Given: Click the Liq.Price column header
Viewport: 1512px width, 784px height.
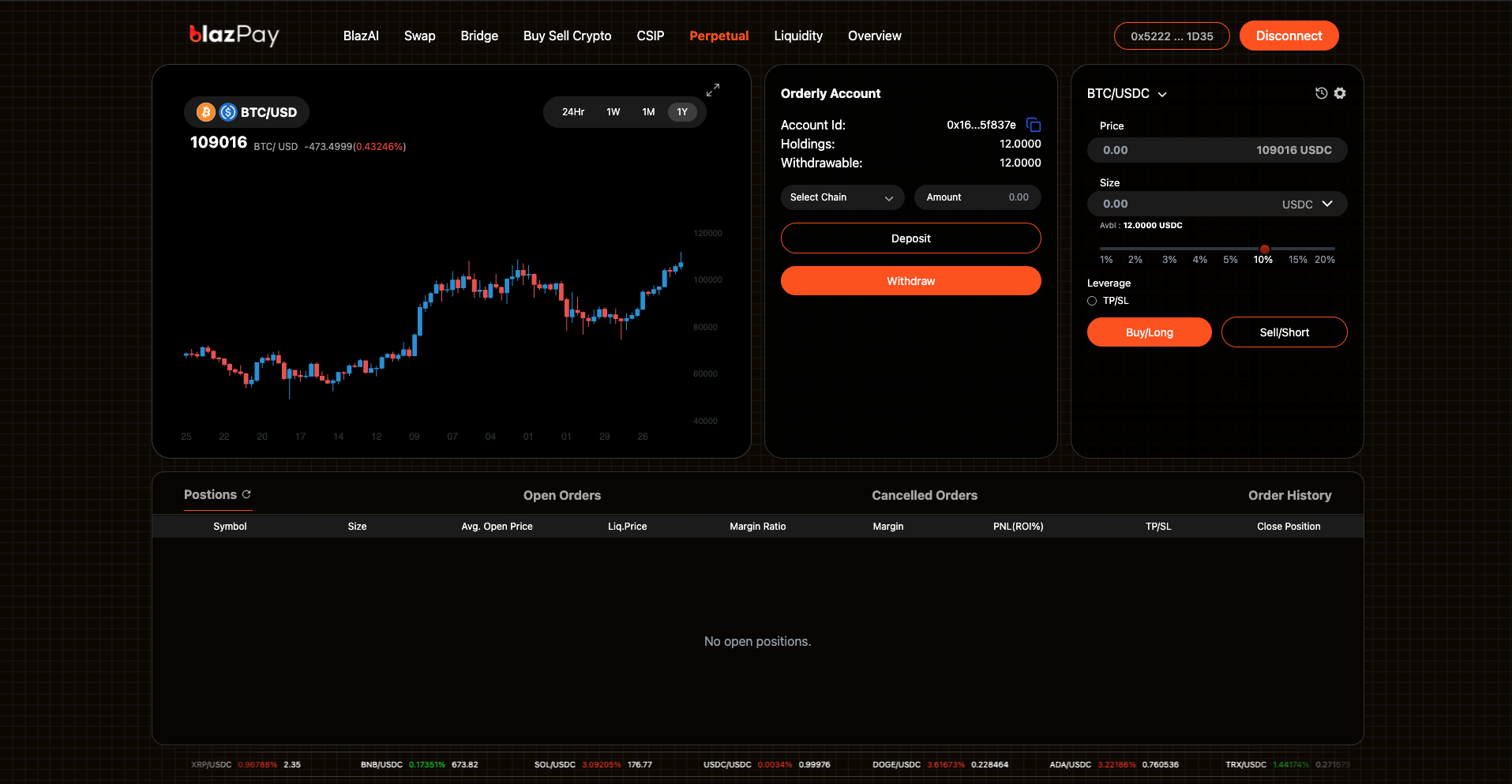Looking at the screenshot, I should click(x=628, y=527).
